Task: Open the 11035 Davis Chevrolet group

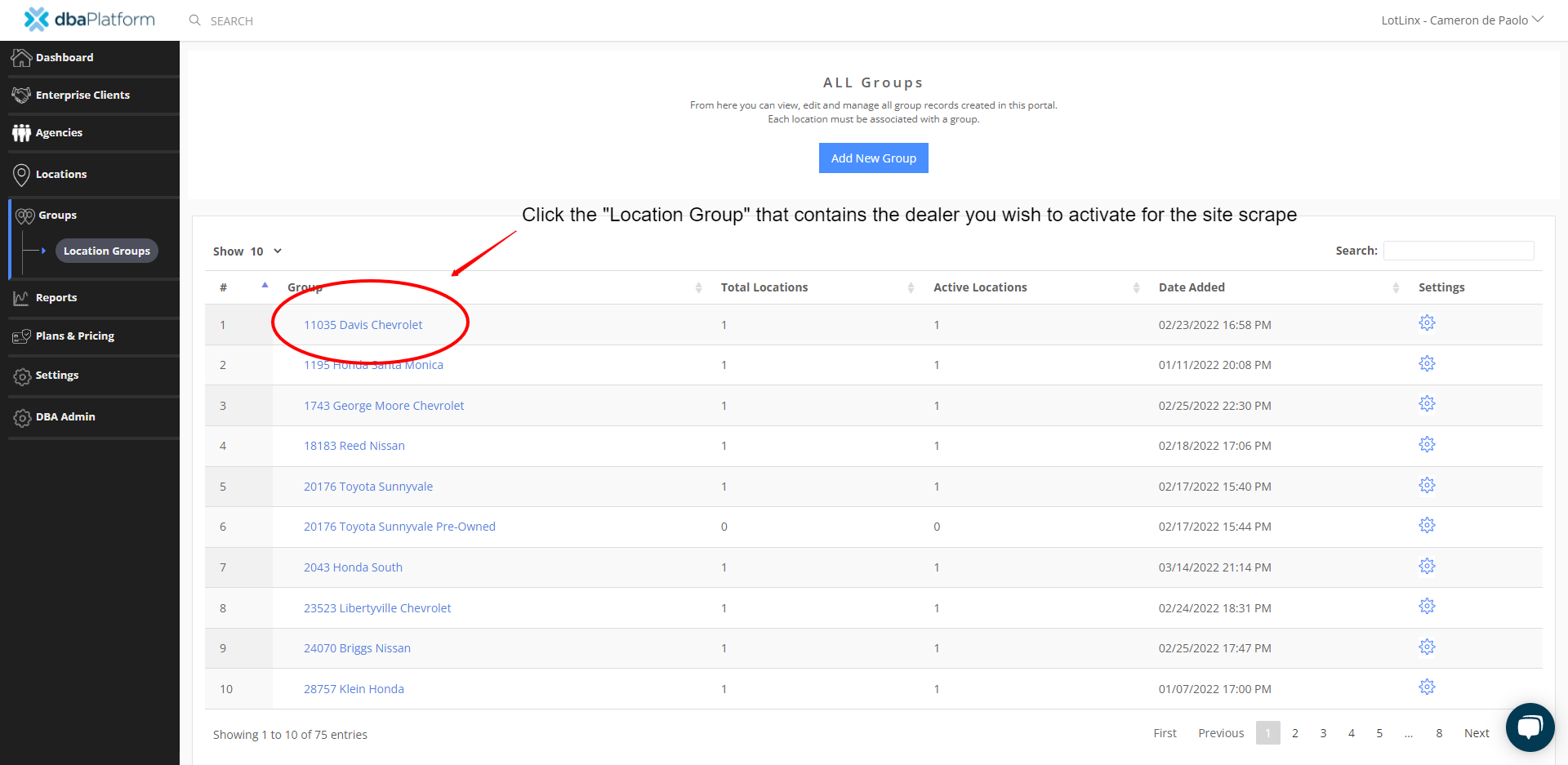Action: click(x=363, y=325)
